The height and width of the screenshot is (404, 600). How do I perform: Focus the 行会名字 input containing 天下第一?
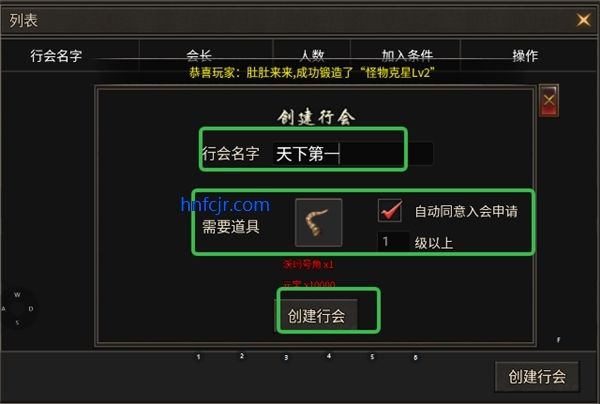(352, 153)
